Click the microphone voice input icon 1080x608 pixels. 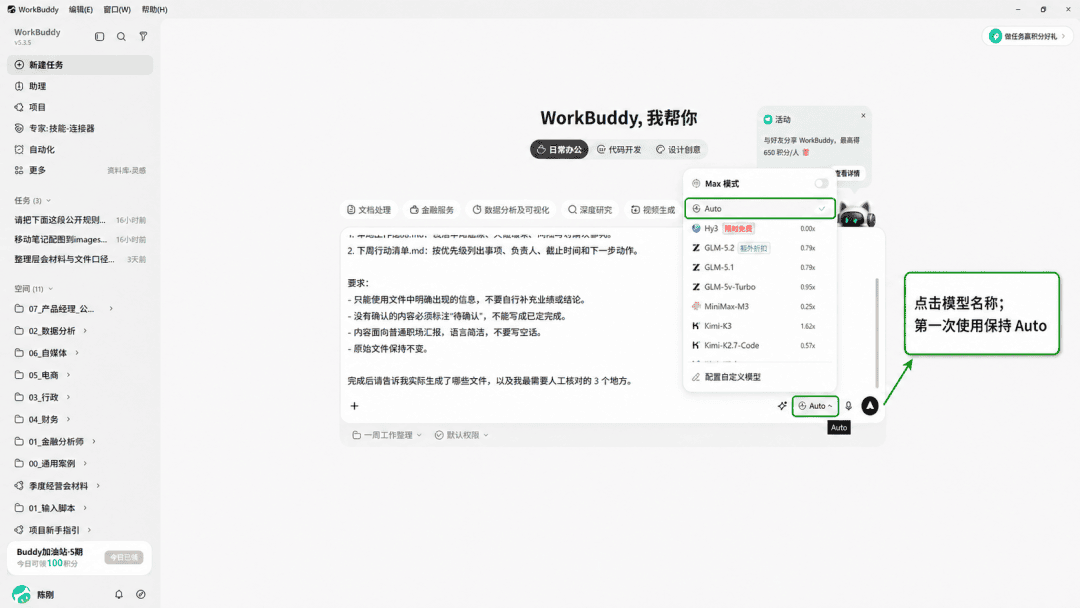click(849, 406)
